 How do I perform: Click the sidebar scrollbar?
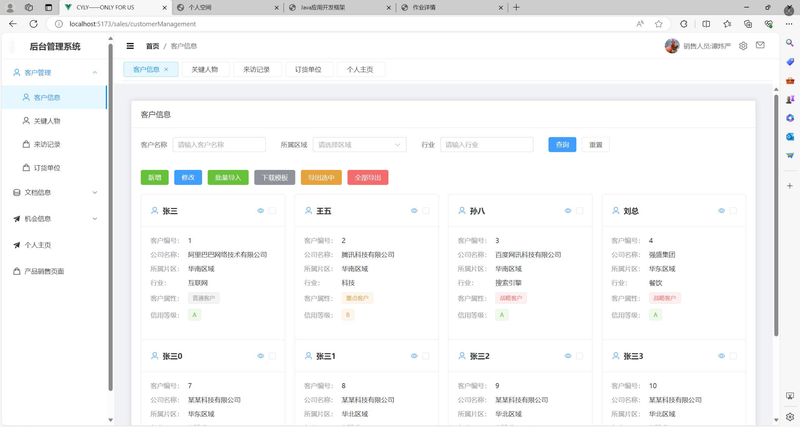pos(110,217)
